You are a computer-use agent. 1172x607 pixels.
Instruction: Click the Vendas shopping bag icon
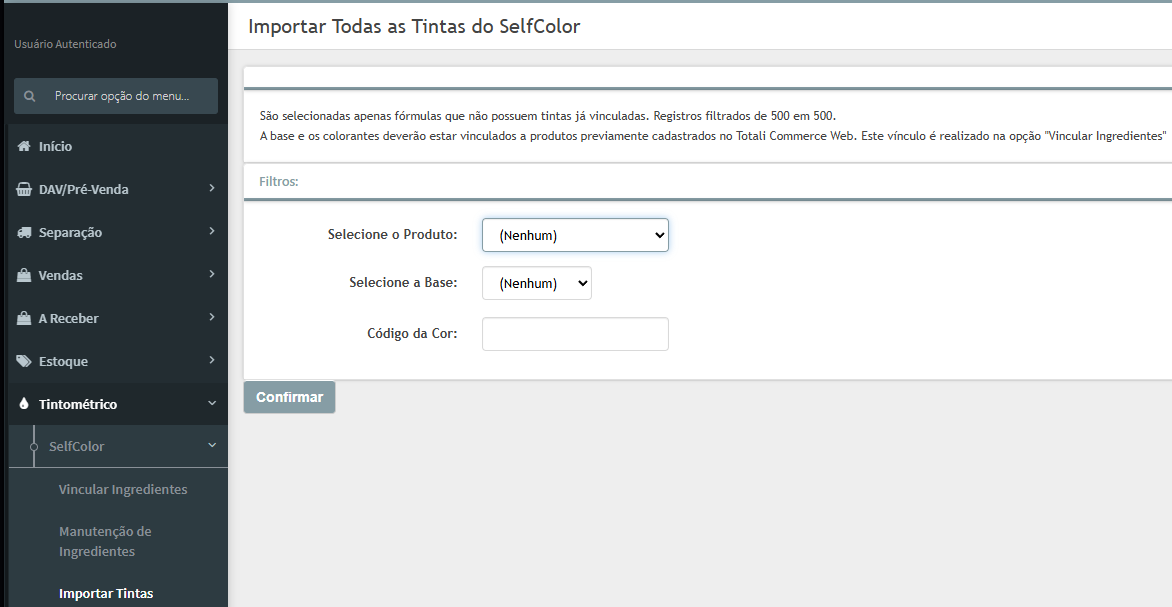pos(24,275)
